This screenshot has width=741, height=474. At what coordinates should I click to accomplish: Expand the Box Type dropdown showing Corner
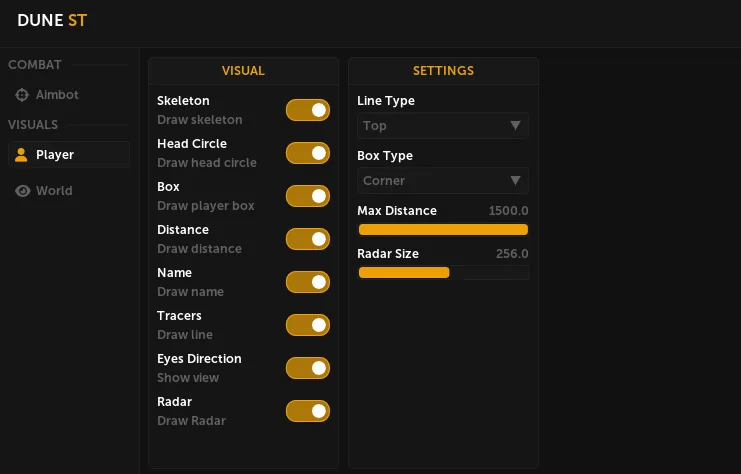coord(442,181)
